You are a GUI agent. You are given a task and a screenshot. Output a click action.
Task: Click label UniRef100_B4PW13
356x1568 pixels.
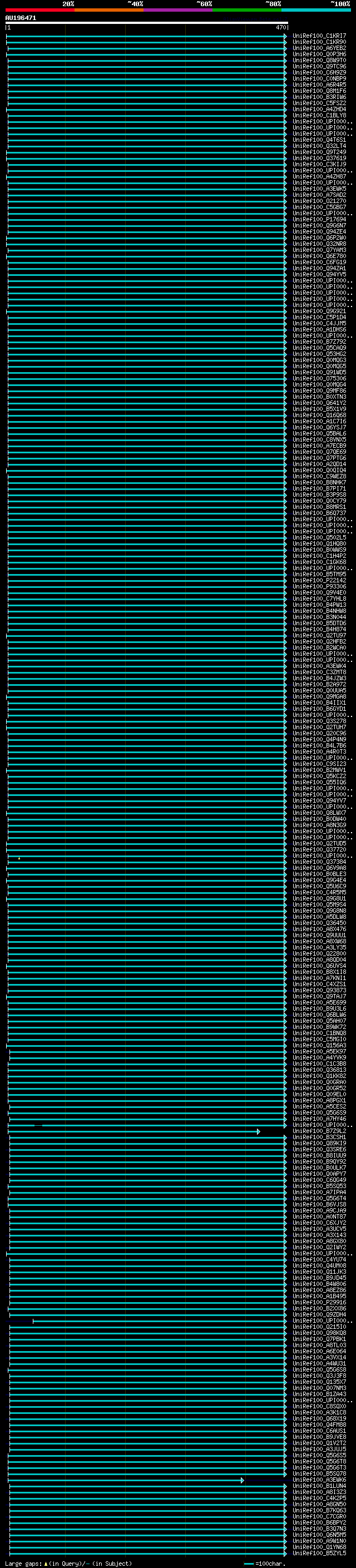coord(319,605)
